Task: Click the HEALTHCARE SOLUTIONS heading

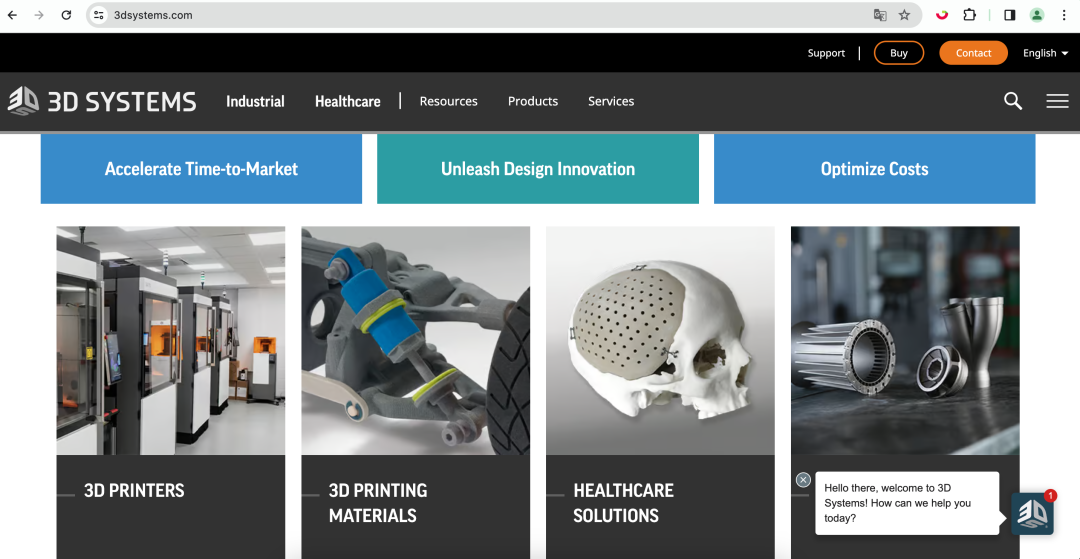Action: (623, 503)
